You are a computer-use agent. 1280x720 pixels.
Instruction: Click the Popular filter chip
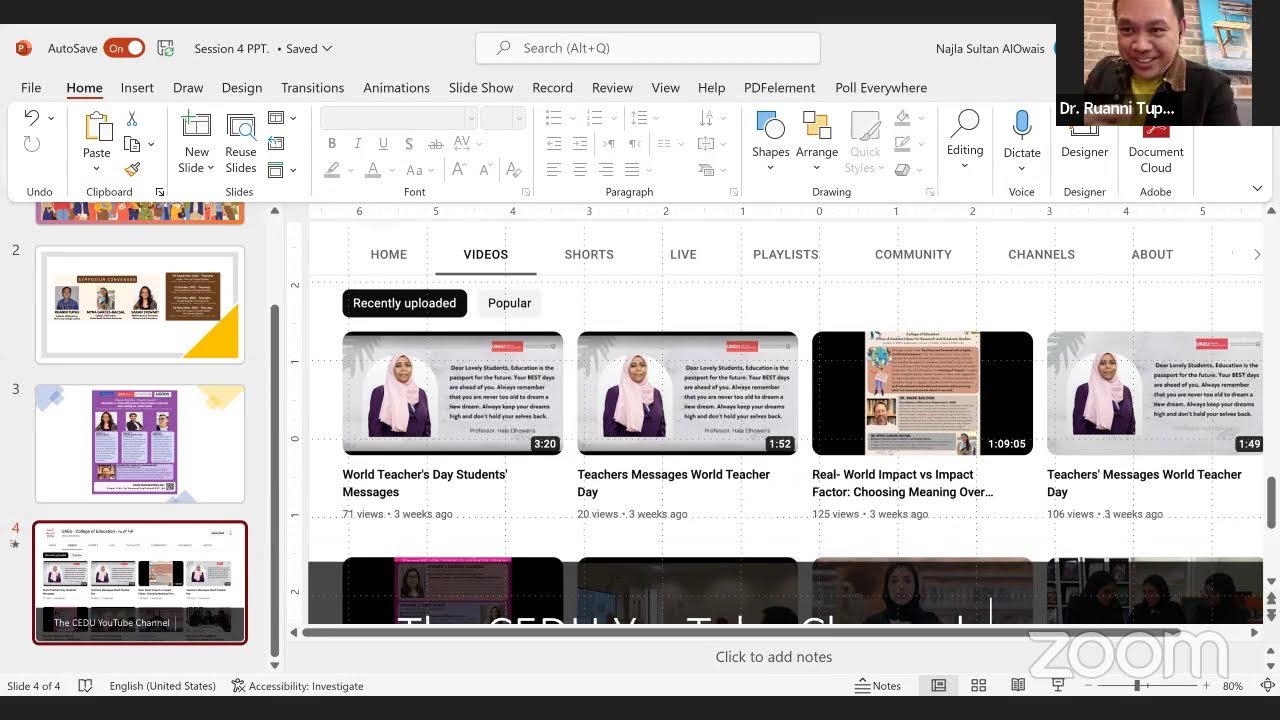click(509, 303)
